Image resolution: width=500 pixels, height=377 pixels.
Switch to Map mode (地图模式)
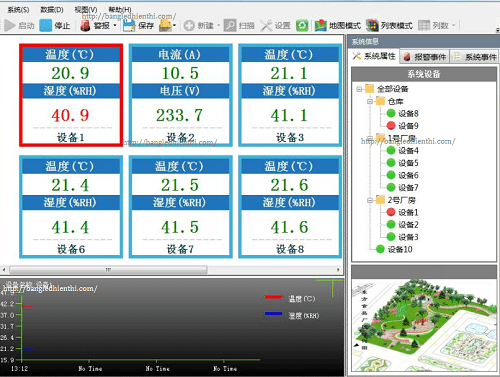[338, 25]
